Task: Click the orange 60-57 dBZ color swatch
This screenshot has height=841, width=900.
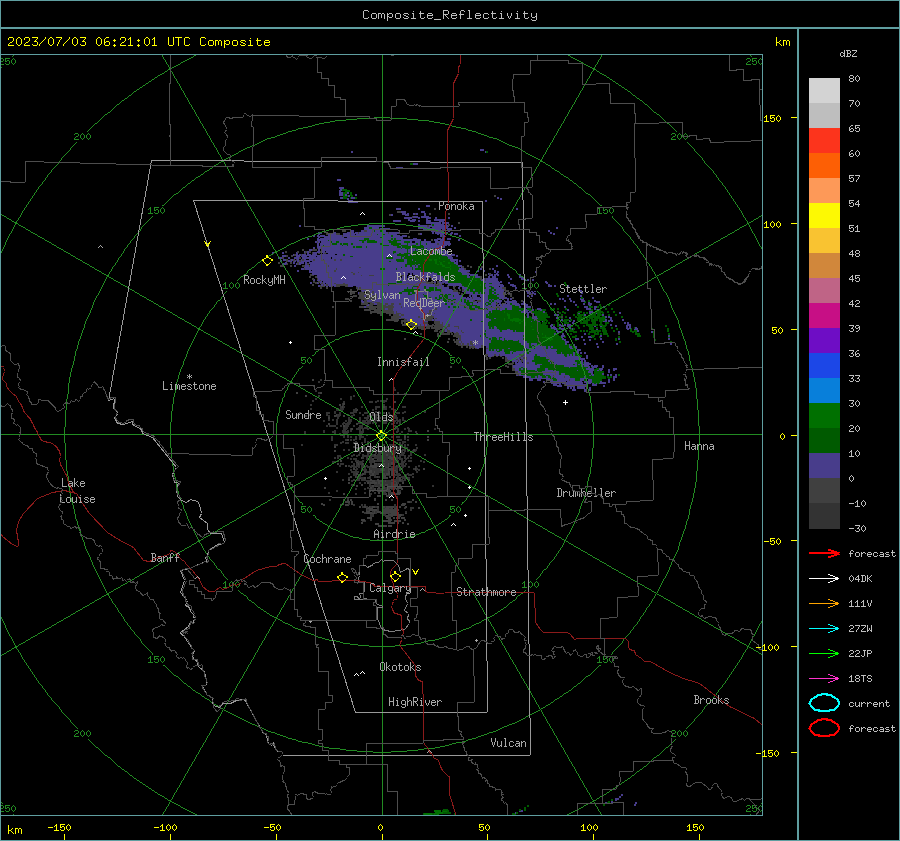Action: pos(824,166)
